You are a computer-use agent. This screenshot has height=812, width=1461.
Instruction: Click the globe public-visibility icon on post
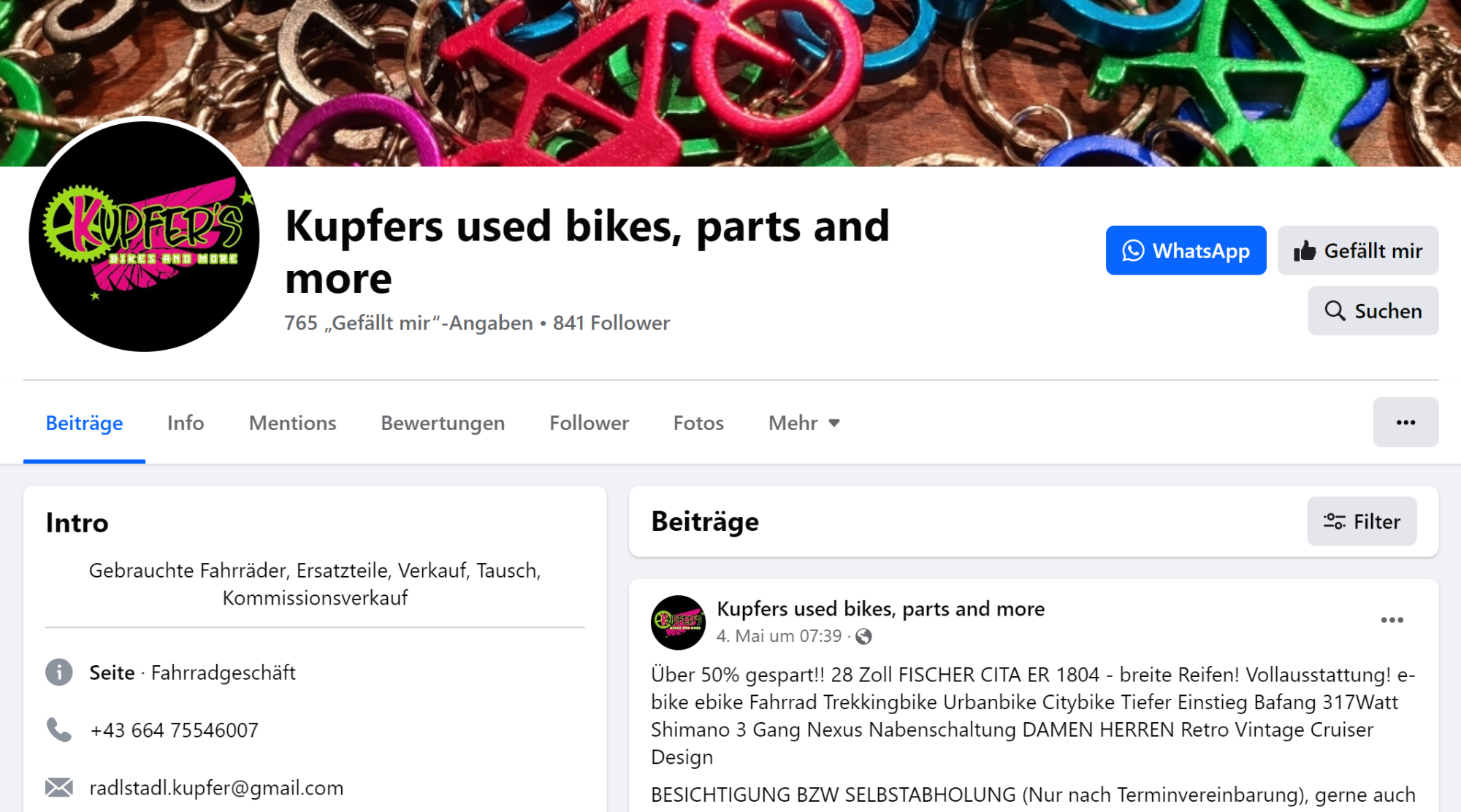(863, 637)
